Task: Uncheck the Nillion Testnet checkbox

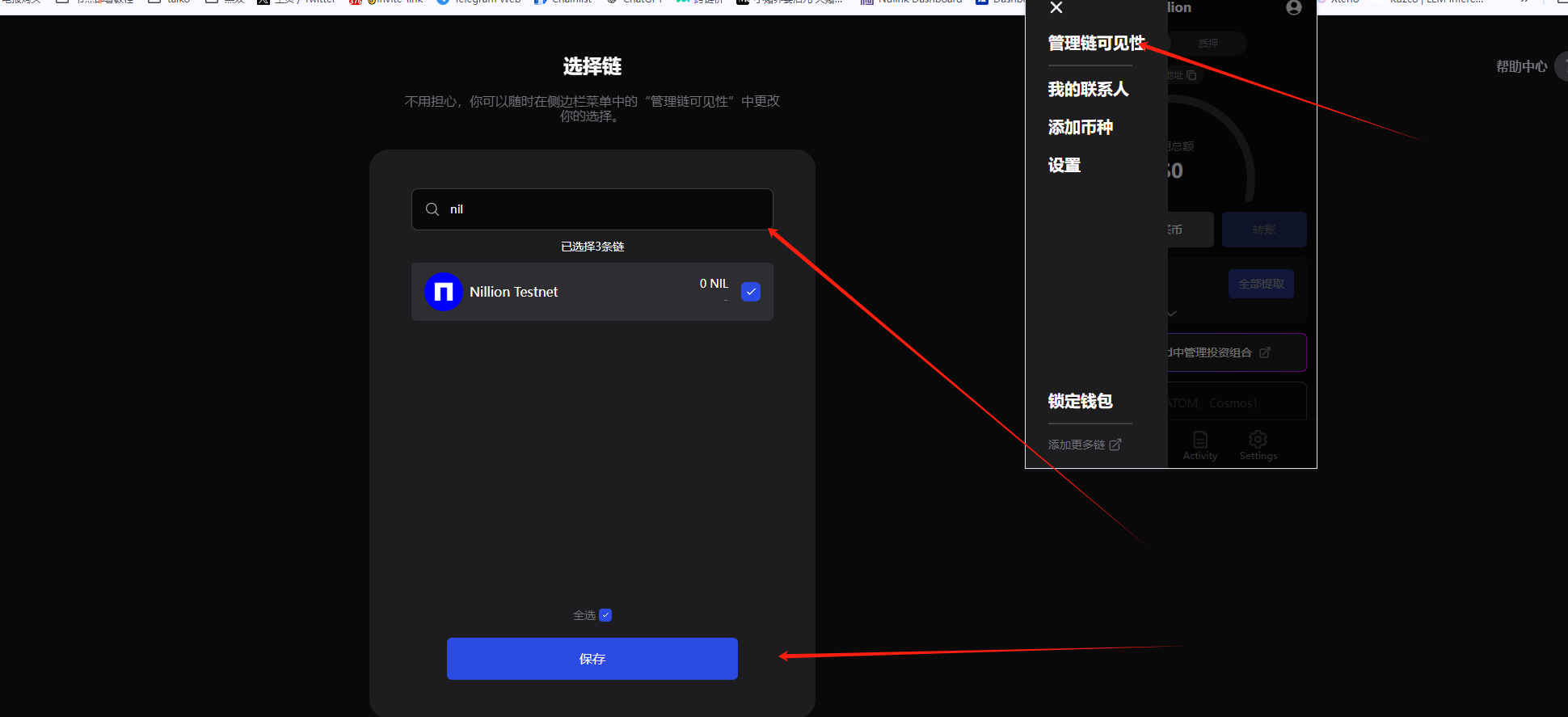Action: [751, 292]
